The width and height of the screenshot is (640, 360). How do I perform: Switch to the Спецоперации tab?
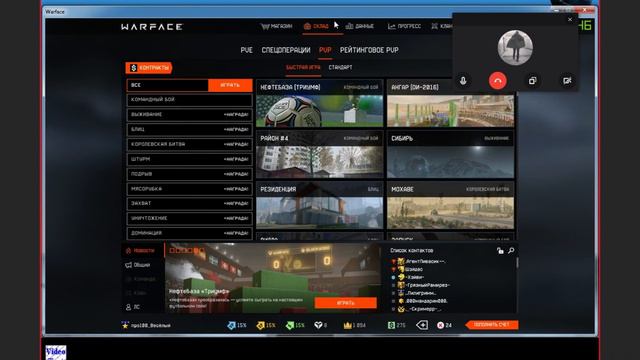tap(286, 50)
